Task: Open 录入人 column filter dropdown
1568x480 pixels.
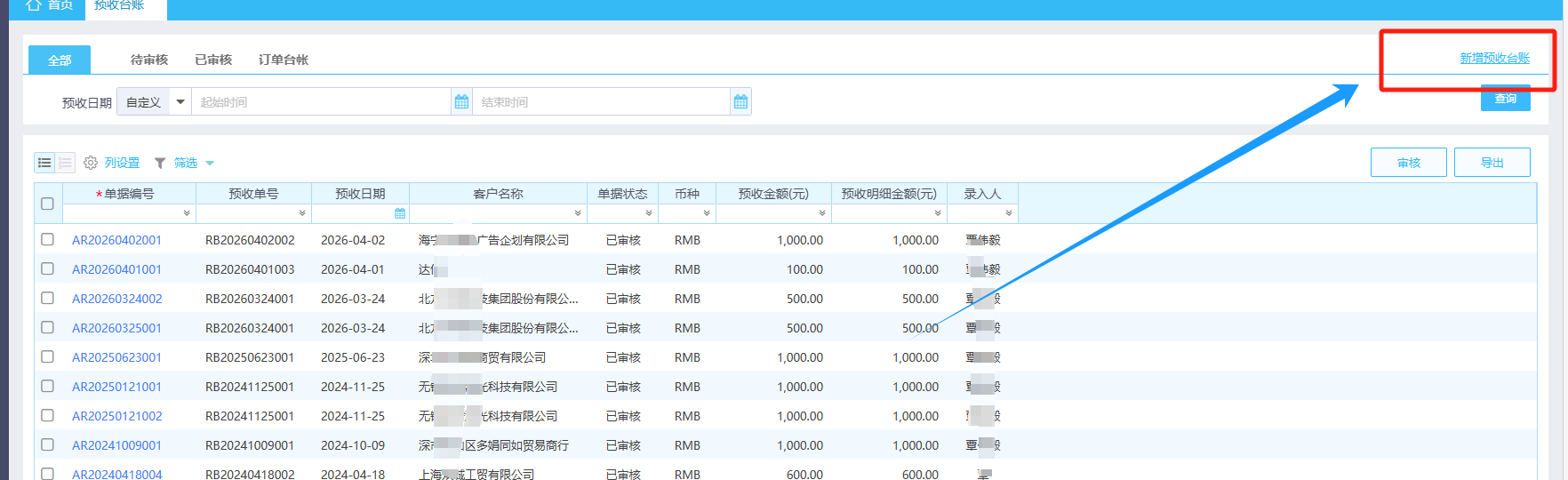Action: click(1009, 213)
